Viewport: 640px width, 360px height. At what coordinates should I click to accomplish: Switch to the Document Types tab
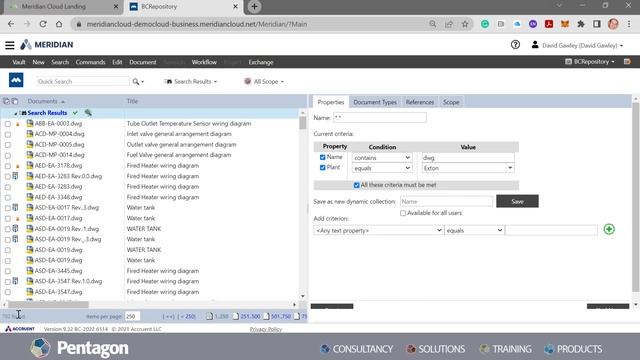click(x=375, y=102)
